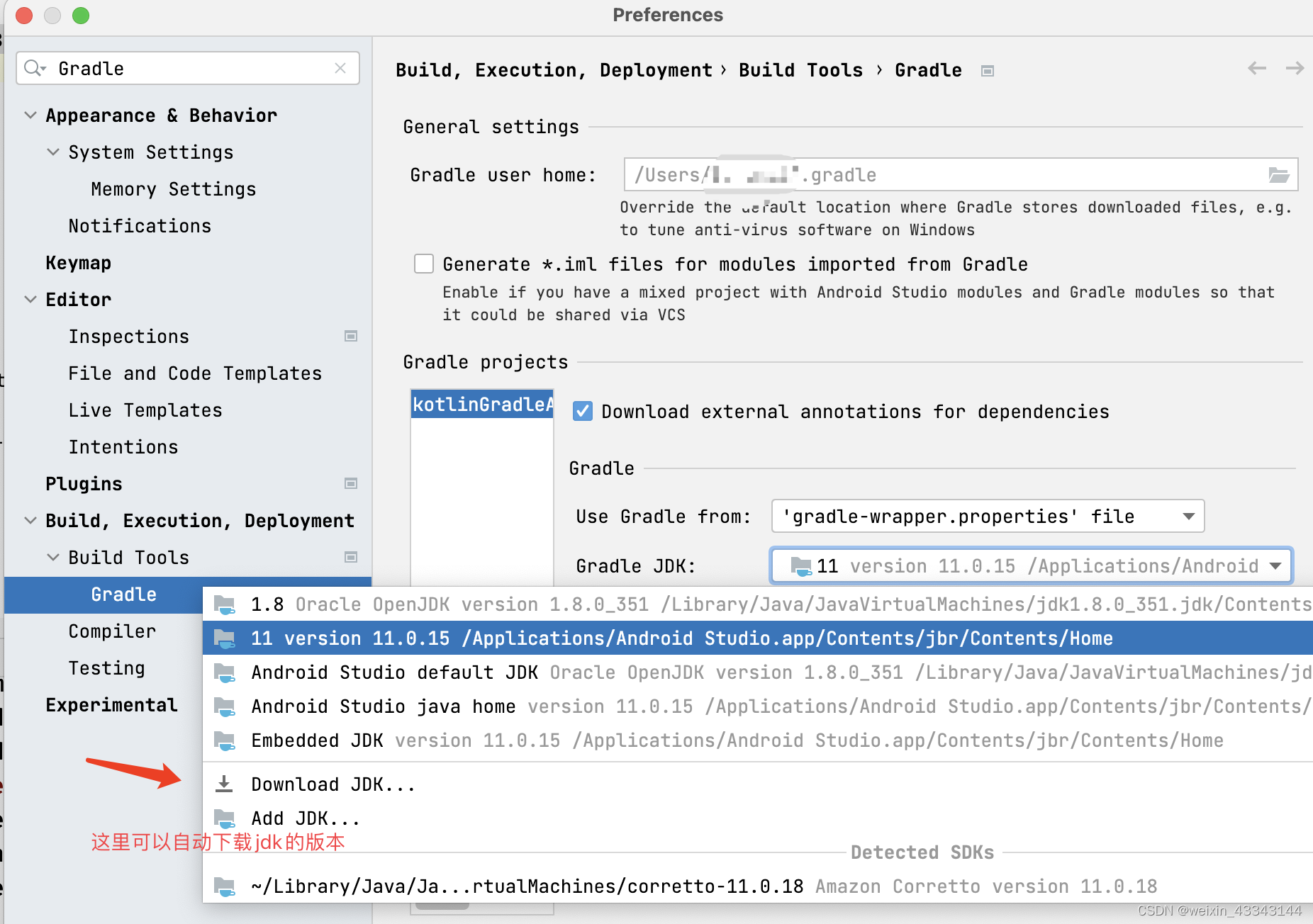Go back with the left arrow
The width and height of the screenshot is (1313, 924).
coord(1257,68)
